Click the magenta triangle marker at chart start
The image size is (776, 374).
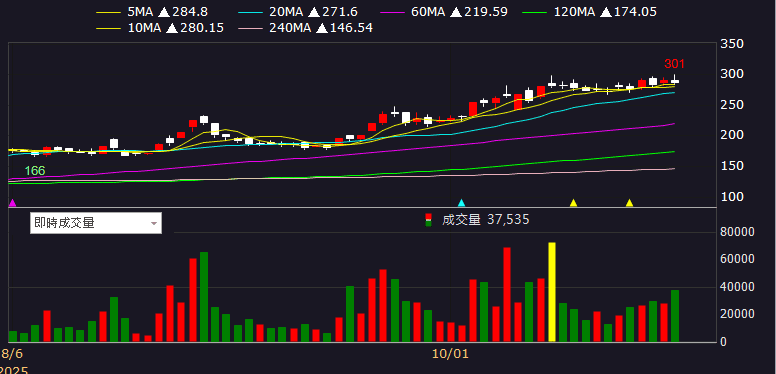point(12,202)
